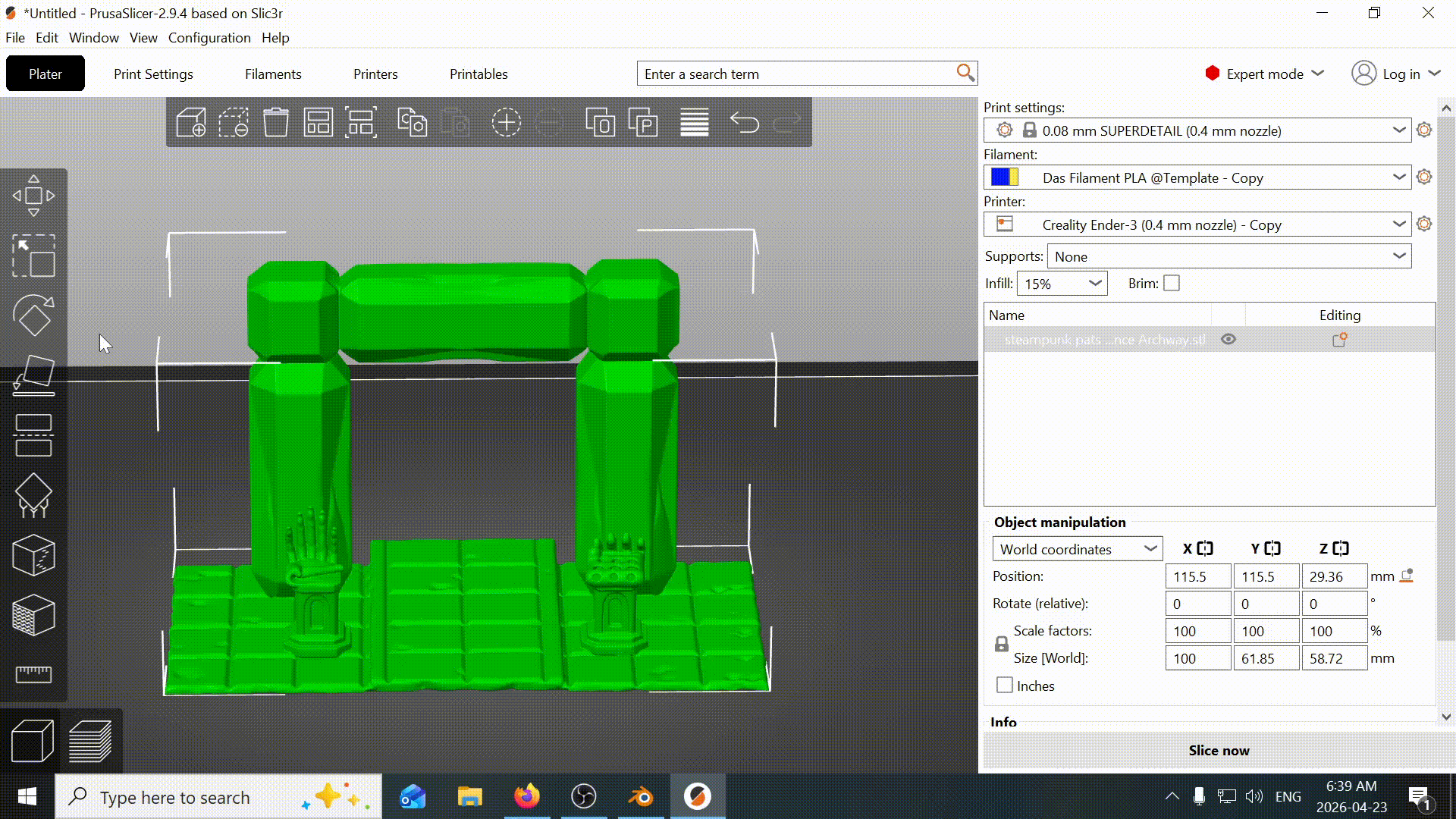Hide the Archway object with eye icon
This screenshot has width=1456, height=819.
click(x=1228, y=340)
